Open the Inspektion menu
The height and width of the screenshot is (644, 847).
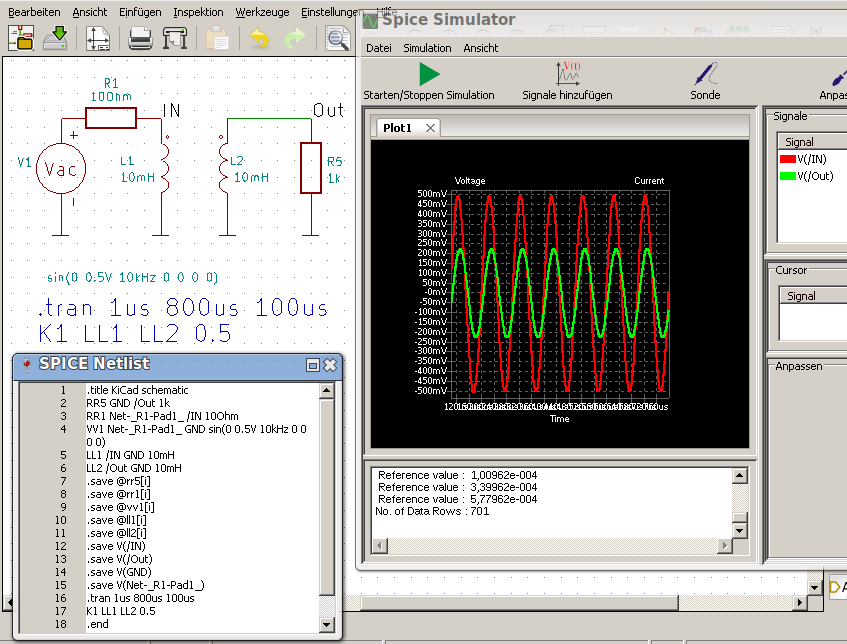(198, 12)
